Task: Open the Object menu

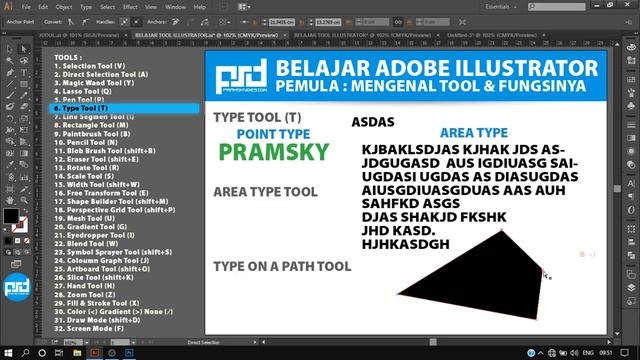Action: (64, 7)
